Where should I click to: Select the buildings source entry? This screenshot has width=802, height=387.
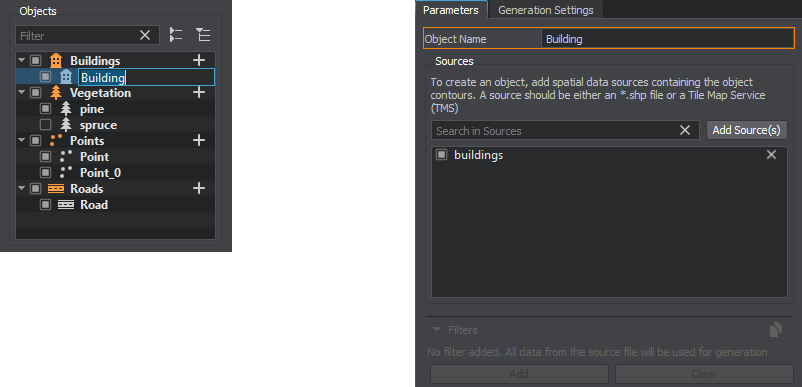tap(479, 155)
